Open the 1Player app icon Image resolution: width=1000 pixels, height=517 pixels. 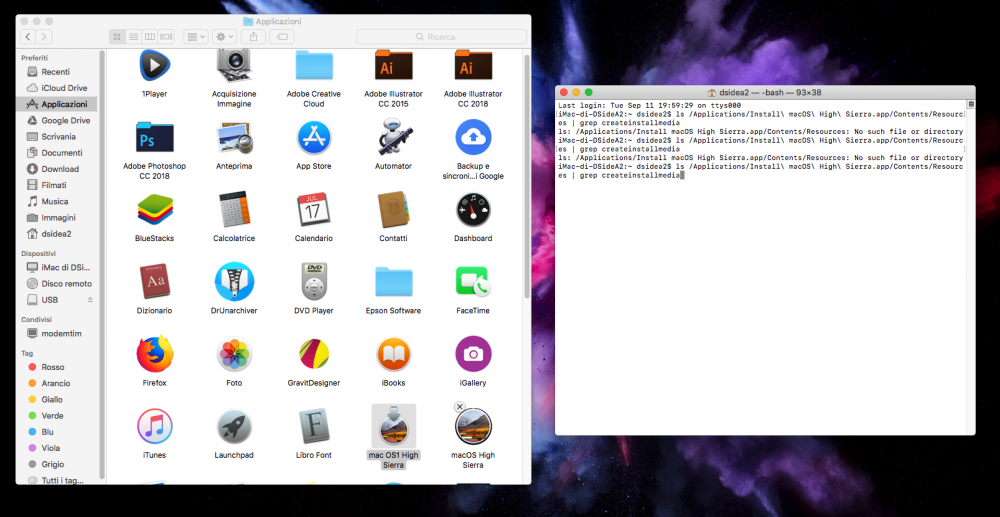154,65
